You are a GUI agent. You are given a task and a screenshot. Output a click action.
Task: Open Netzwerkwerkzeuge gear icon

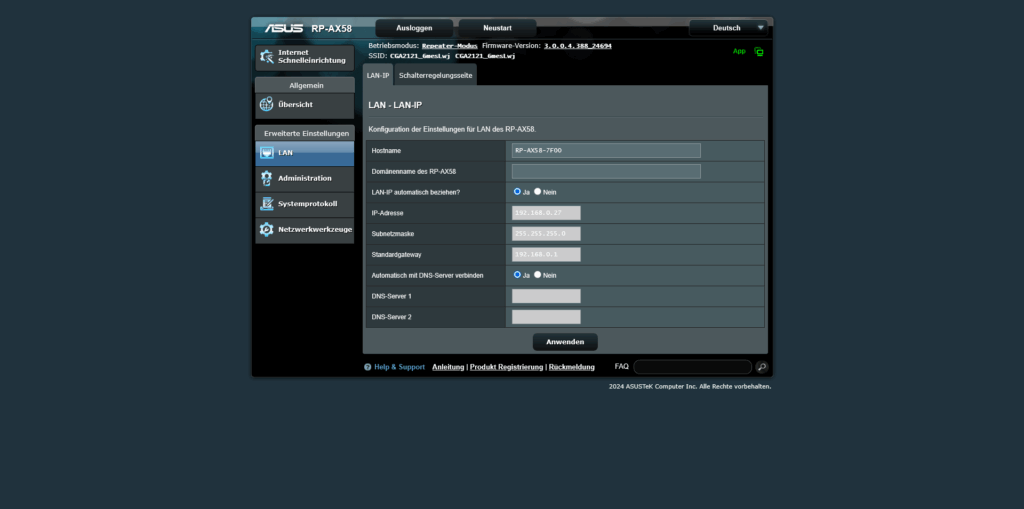(x=266, y=229)
